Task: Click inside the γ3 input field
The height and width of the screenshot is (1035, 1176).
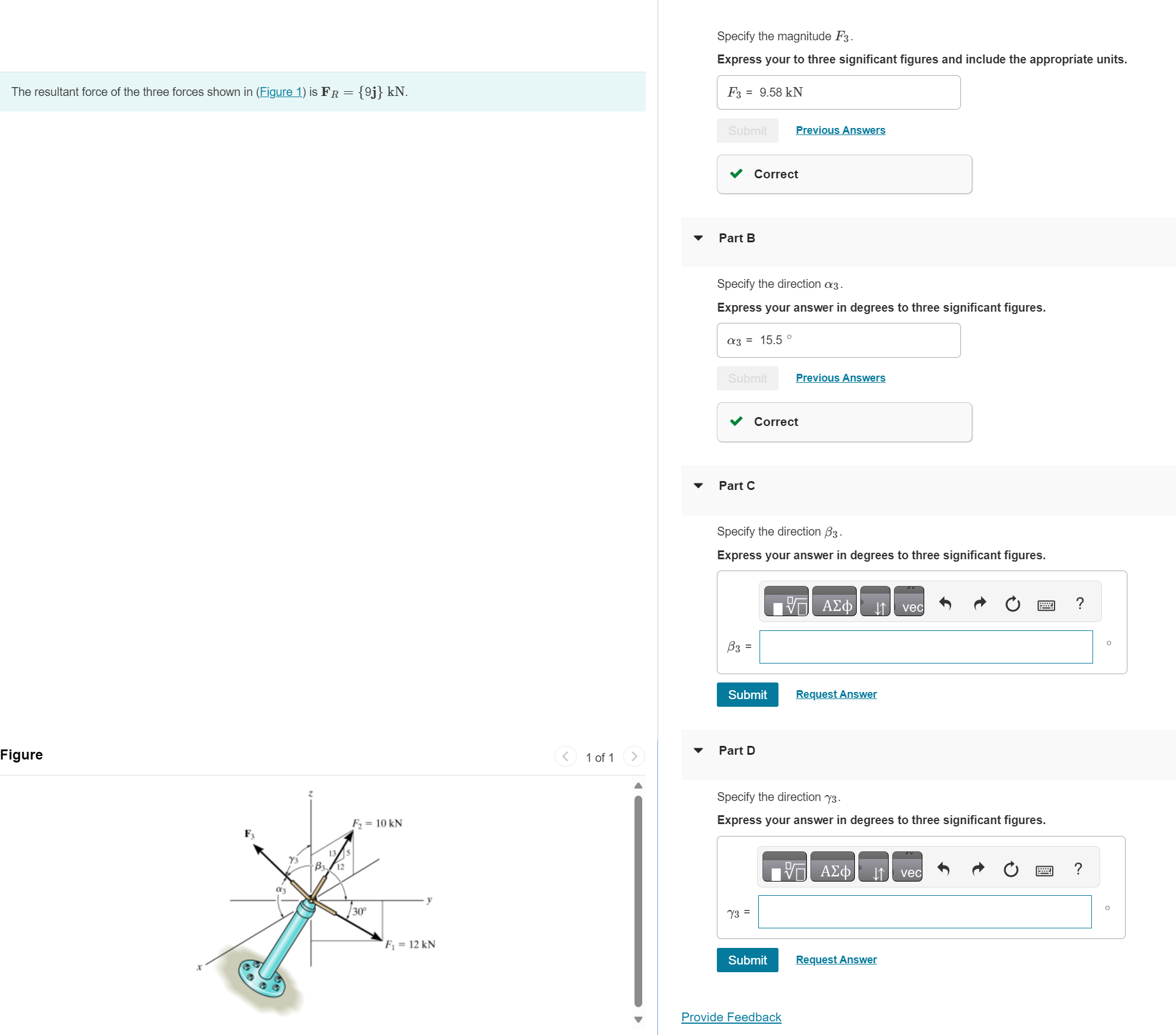Action: (x=924, y=912)
